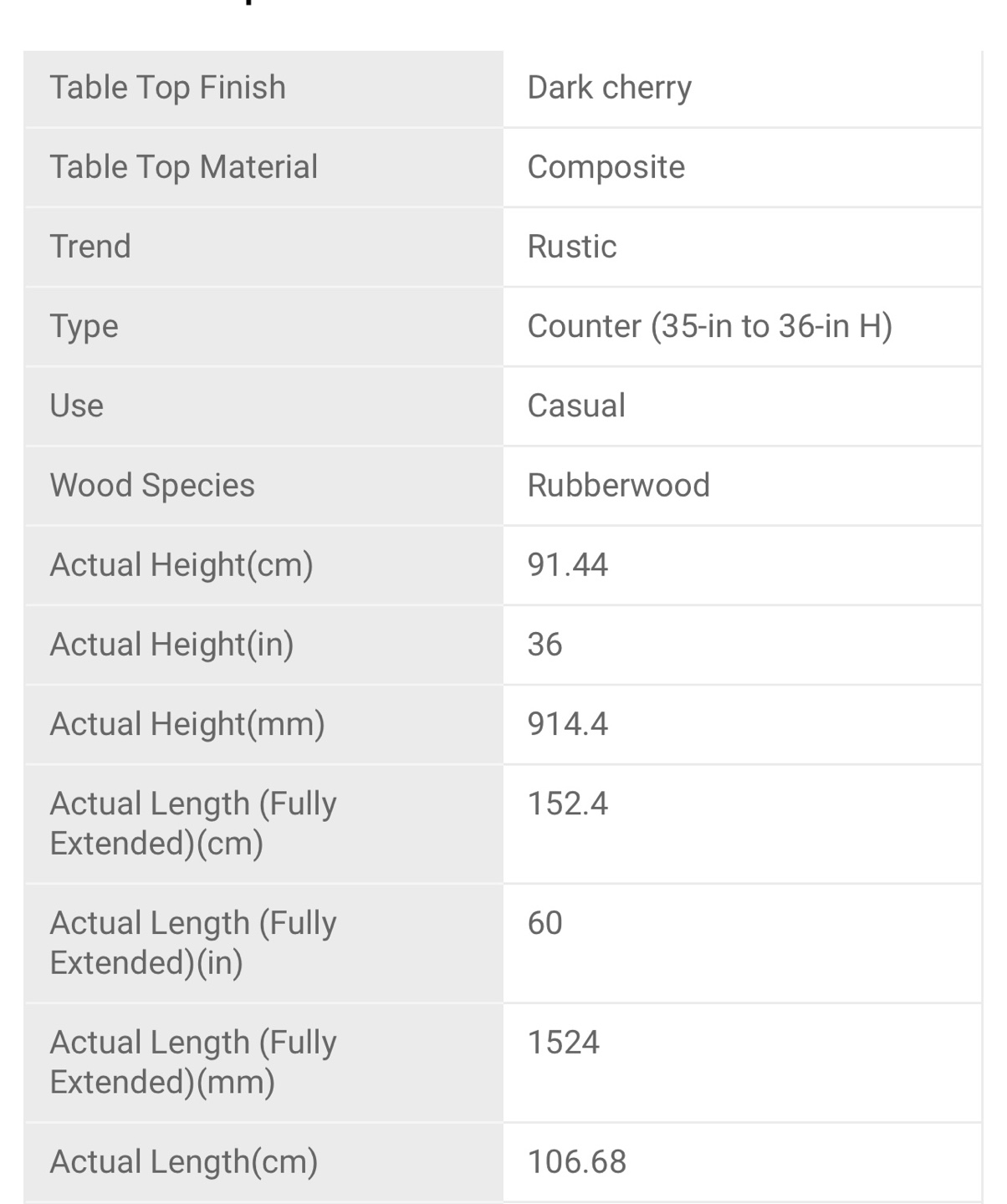Click the Dark cherry value
This screenshot has width=1007, height=1204.
coord(610,87)
